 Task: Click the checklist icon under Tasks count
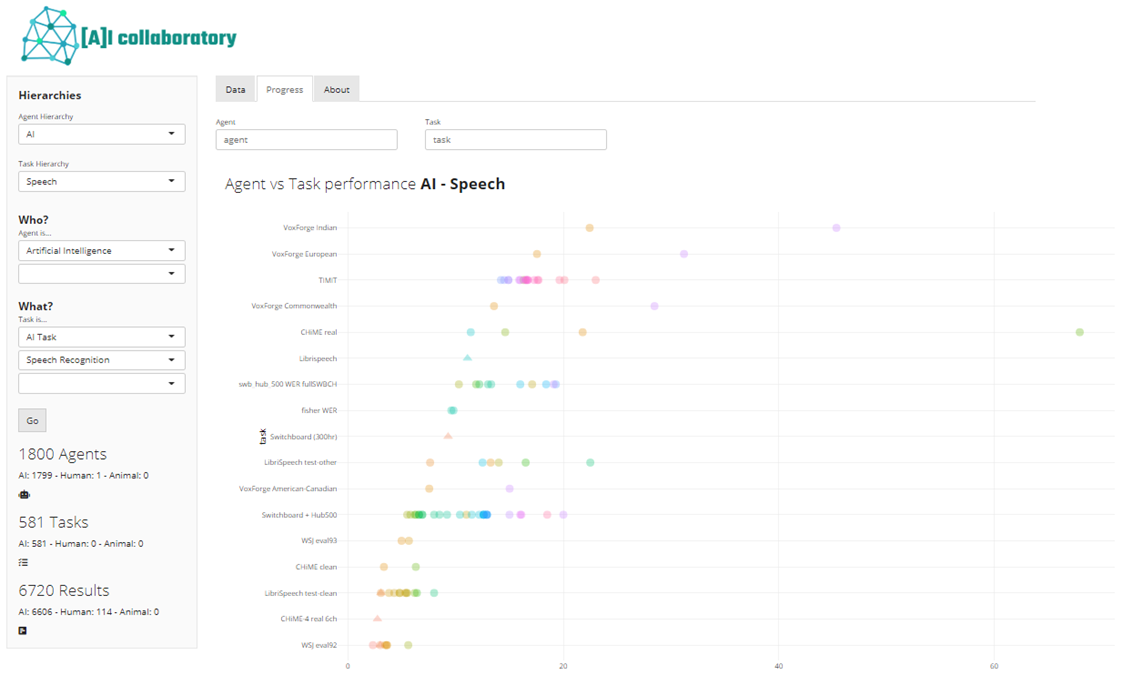pos(23,563)
